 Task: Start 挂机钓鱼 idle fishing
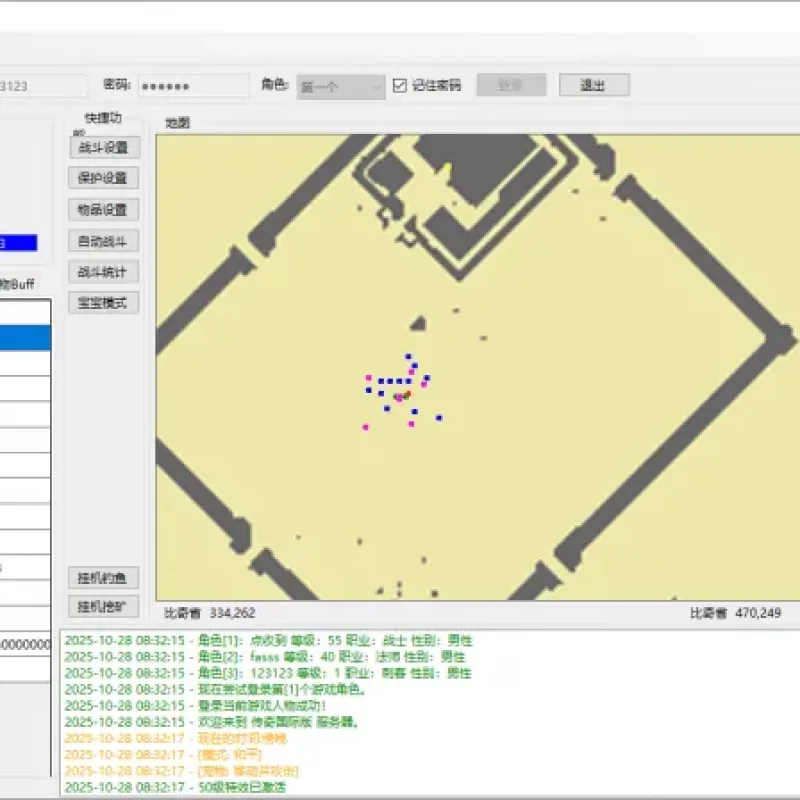tap(104, 578)
